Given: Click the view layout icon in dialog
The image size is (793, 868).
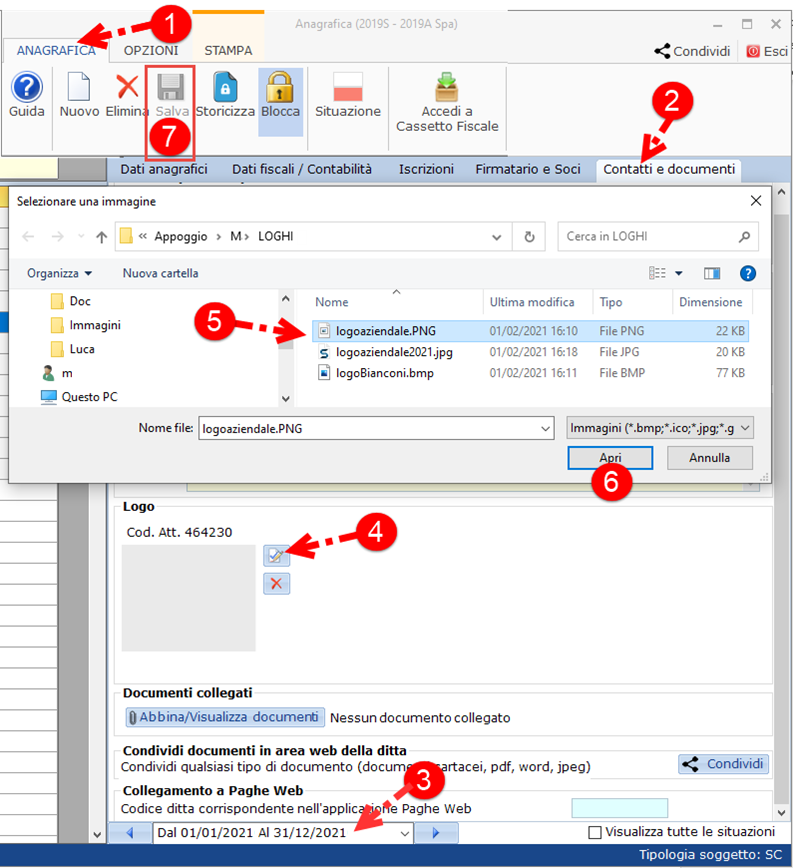Looking at the screenshot, I should coord(657,273).
